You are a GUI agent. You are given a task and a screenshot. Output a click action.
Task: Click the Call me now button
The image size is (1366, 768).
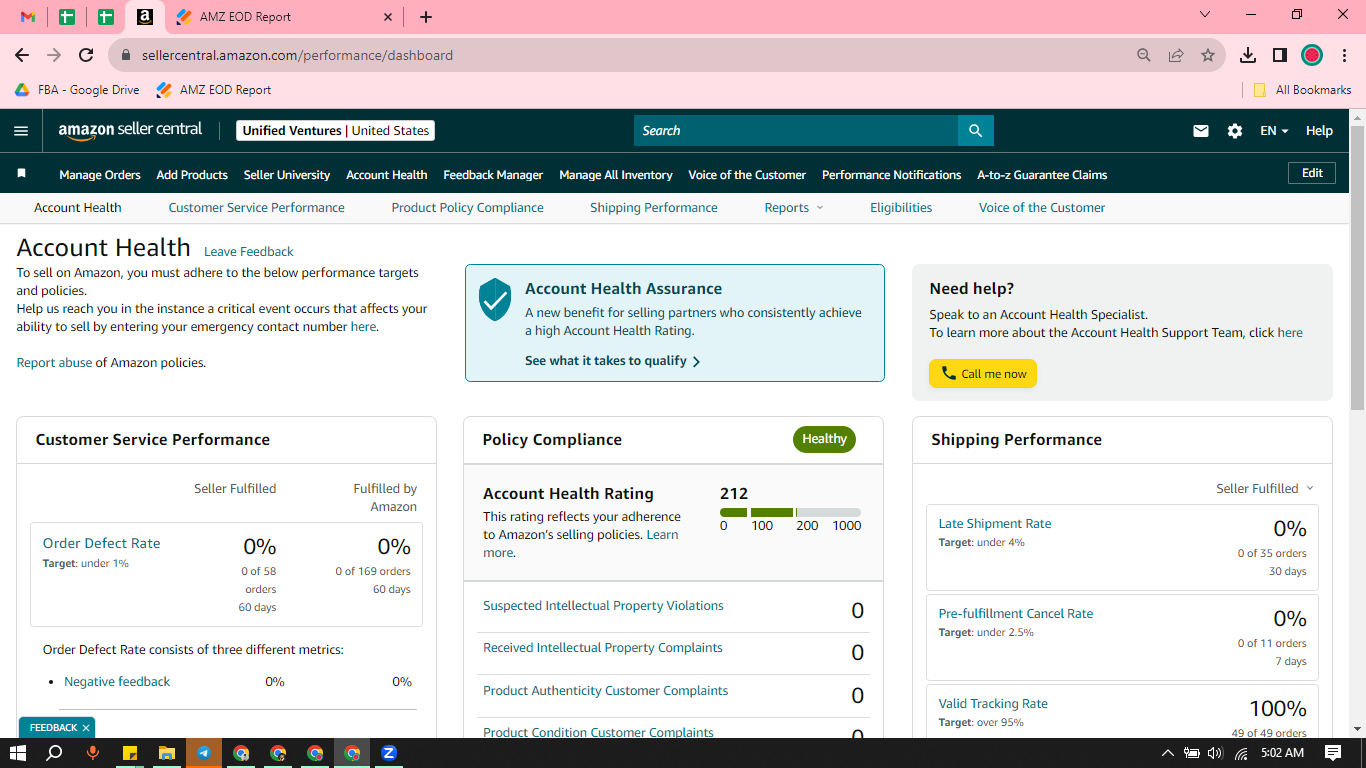coord(983,374)
